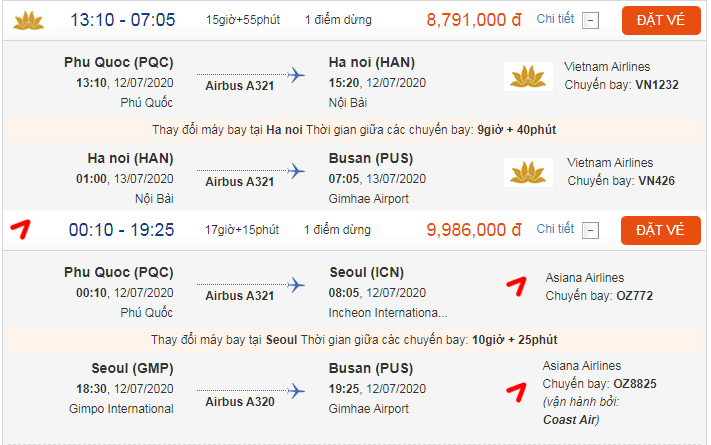Select the 8,791,000 đ price text
This screenshot has width=711, height=445.
(x=474, y=20)
